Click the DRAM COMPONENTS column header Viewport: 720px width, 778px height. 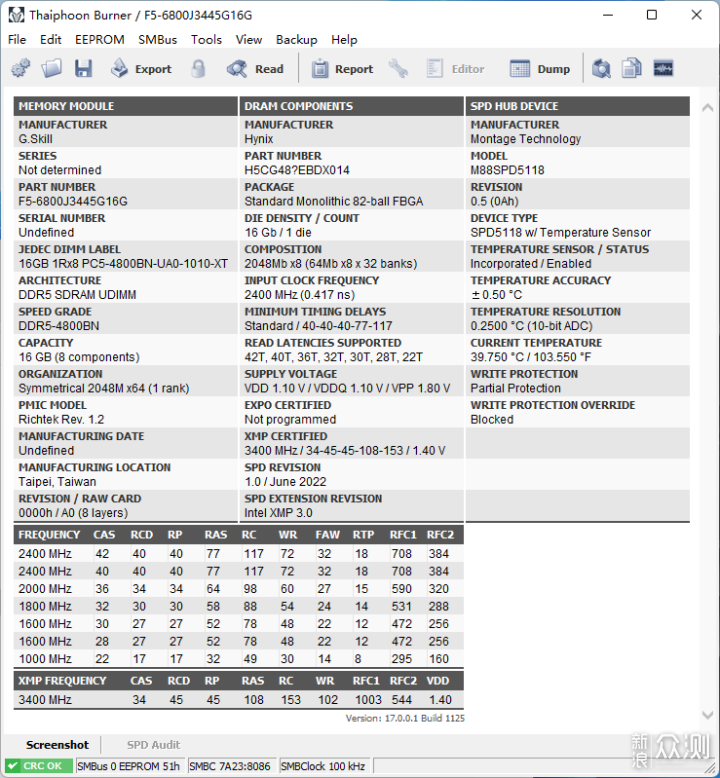point(352,106)
